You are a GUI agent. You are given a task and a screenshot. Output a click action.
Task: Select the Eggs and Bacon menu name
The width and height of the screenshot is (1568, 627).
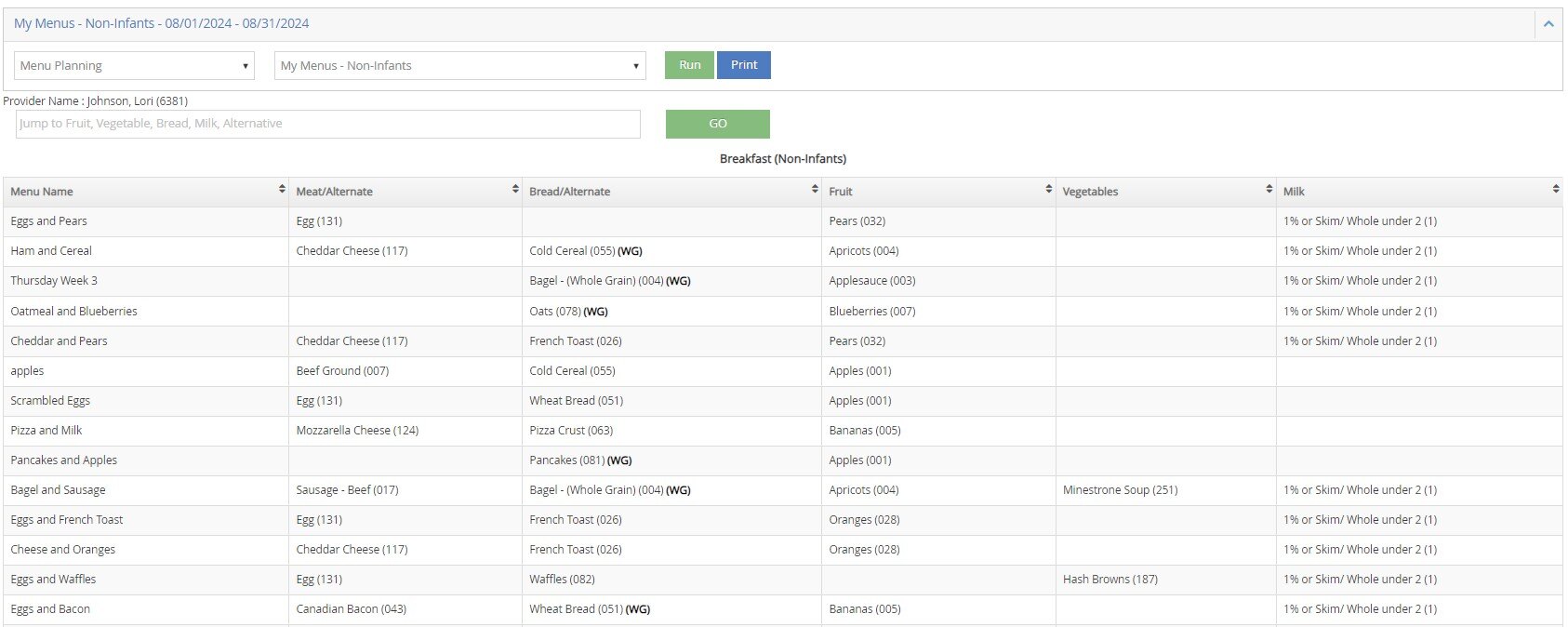click(x=50, y=609)
